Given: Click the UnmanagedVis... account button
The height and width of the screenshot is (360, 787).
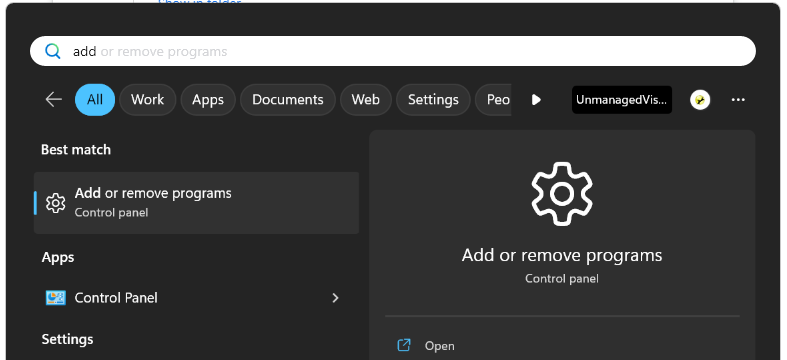Looking at the screenshot, I should 622,100.
